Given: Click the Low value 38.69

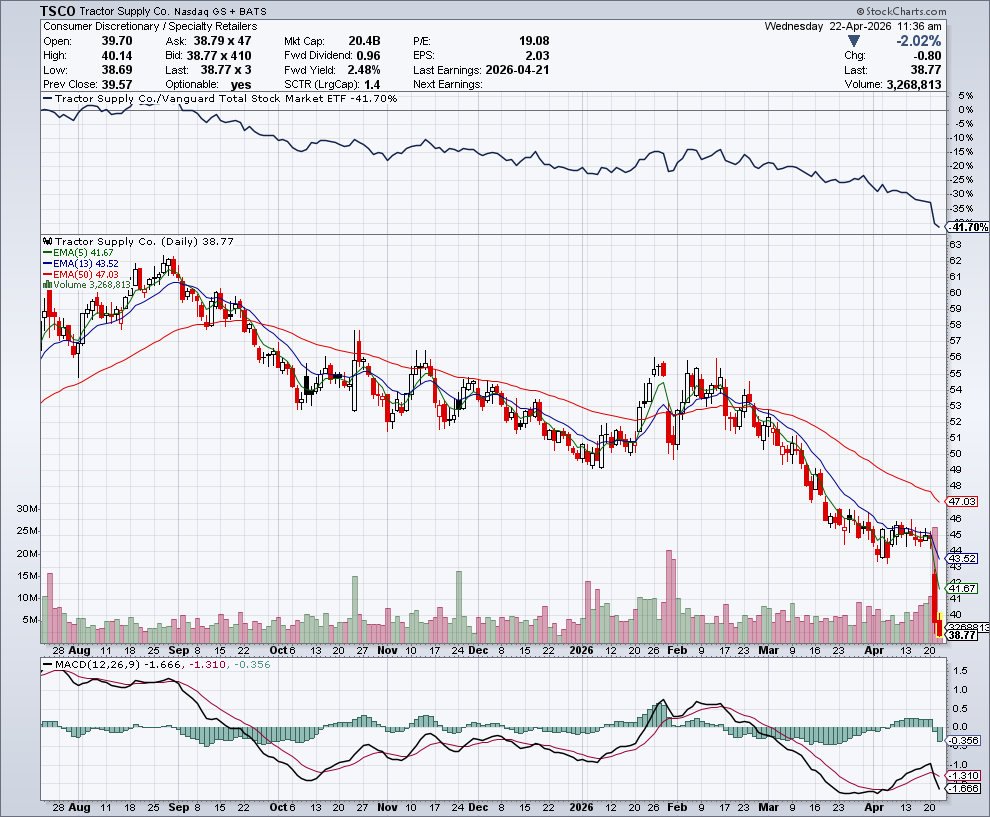Looking at the screenshot, I should (x=117, y=70).
